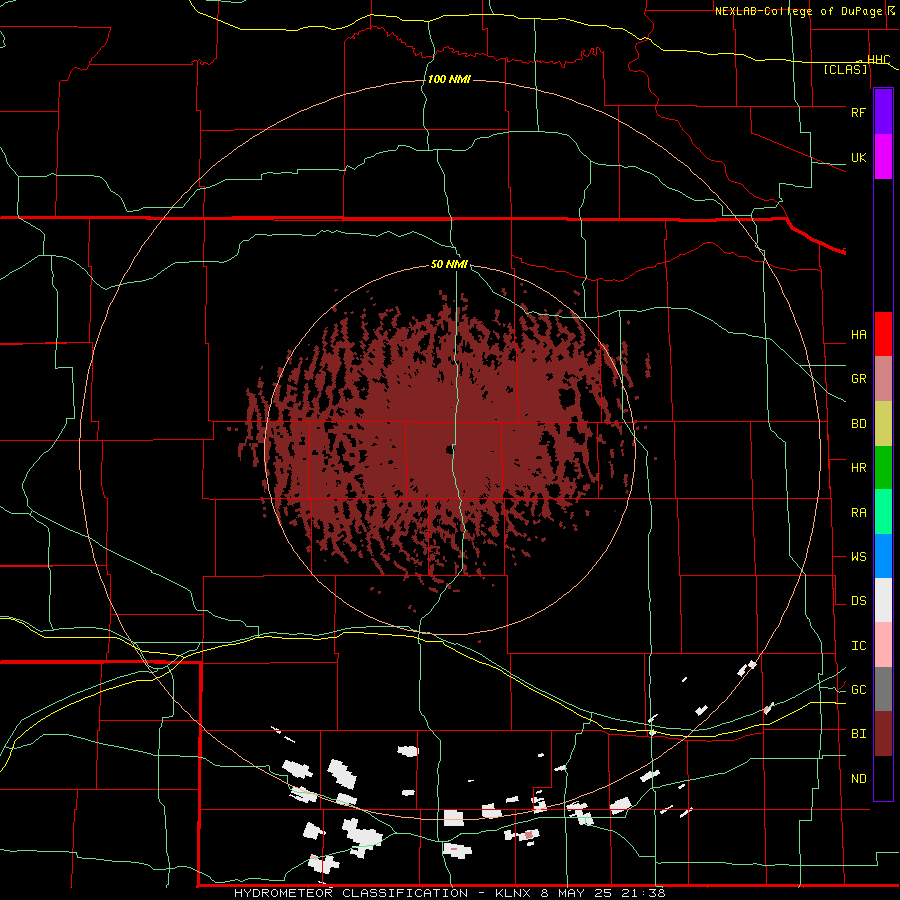Screen dimensions: 900x900
Task: Select the white DS legend swatch
Action: click(883, 600)
